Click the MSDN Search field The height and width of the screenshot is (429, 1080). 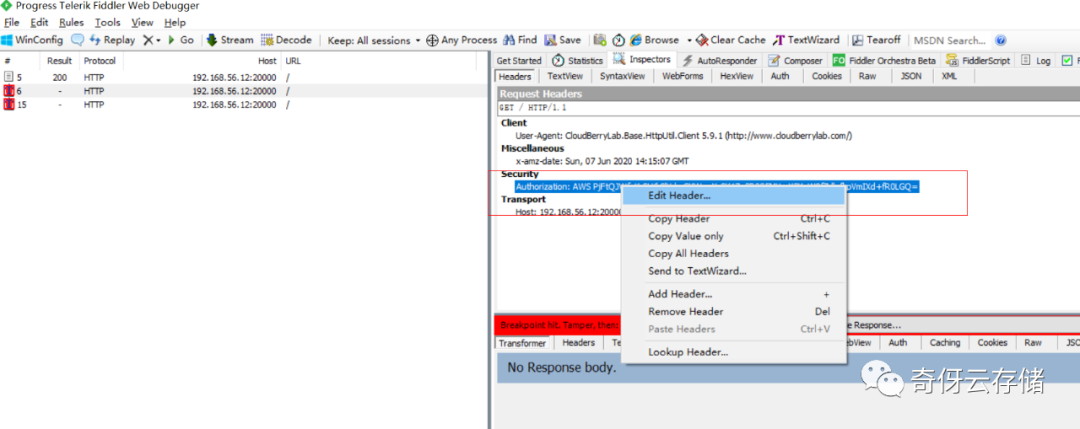pos(951,40)
